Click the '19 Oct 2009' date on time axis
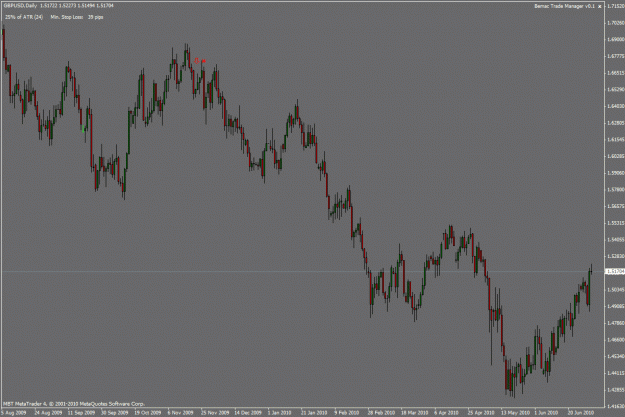This screenshot has width=625, height=417. tap(147, 413)
